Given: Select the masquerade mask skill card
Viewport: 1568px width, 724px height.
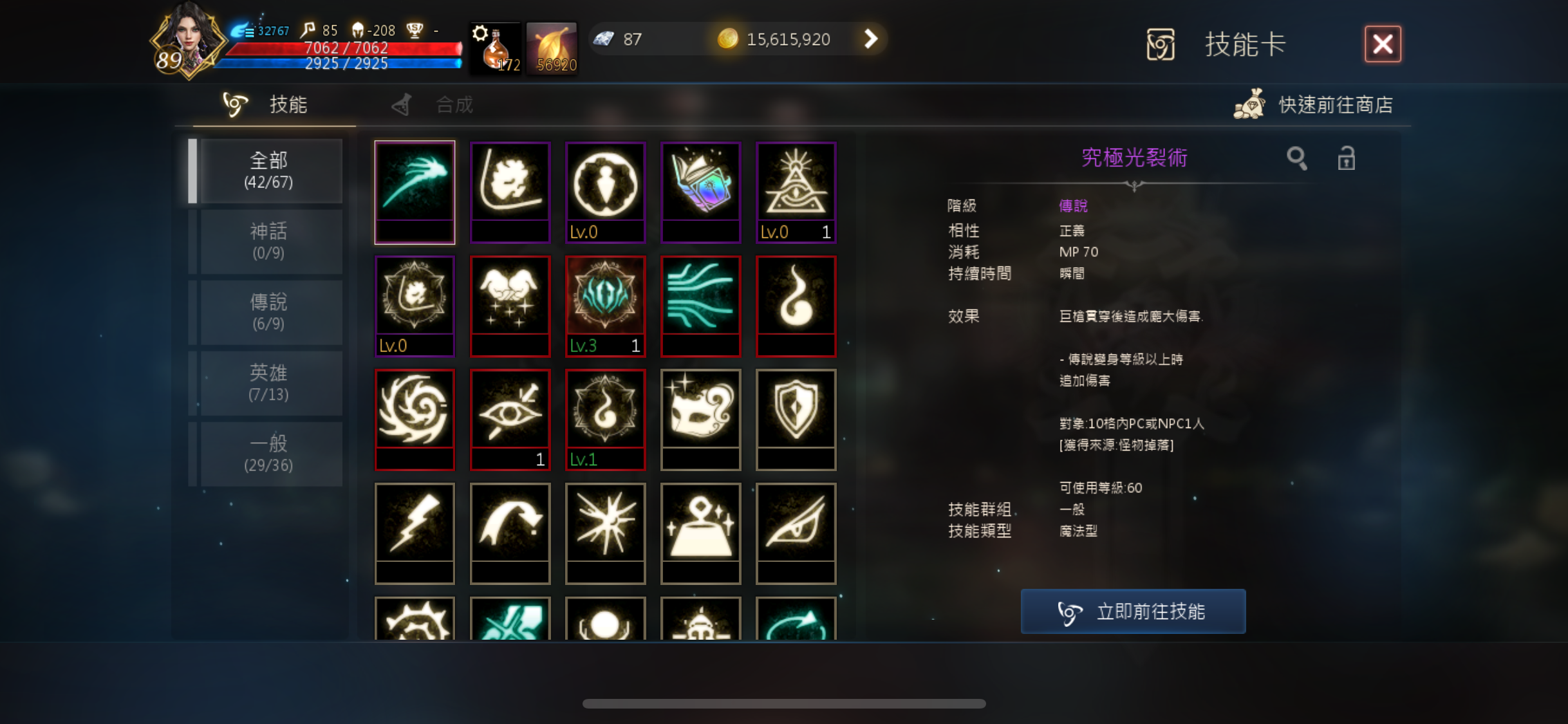Looking at the screenshot, I should coord(700,420).
